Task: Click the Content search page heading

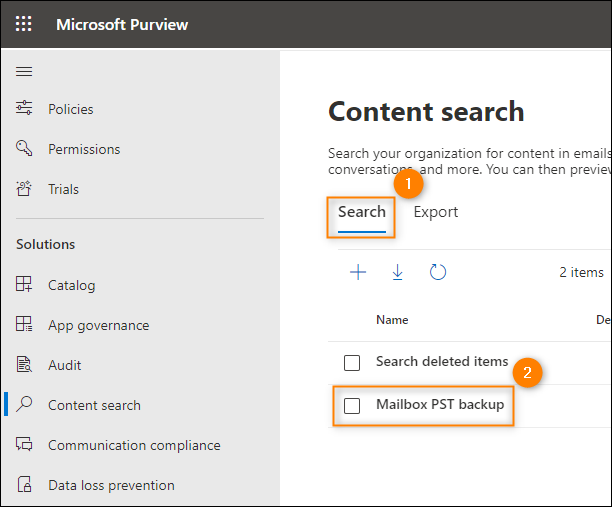Action: (426, 112)
